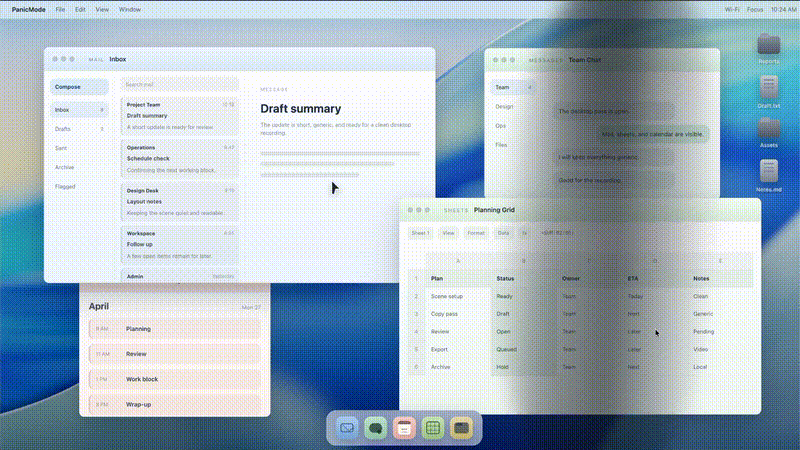800x450 pixels.
Task: Open the Format tab in Planning Grid
Action: pyautogui.click(x=476, y=233)
